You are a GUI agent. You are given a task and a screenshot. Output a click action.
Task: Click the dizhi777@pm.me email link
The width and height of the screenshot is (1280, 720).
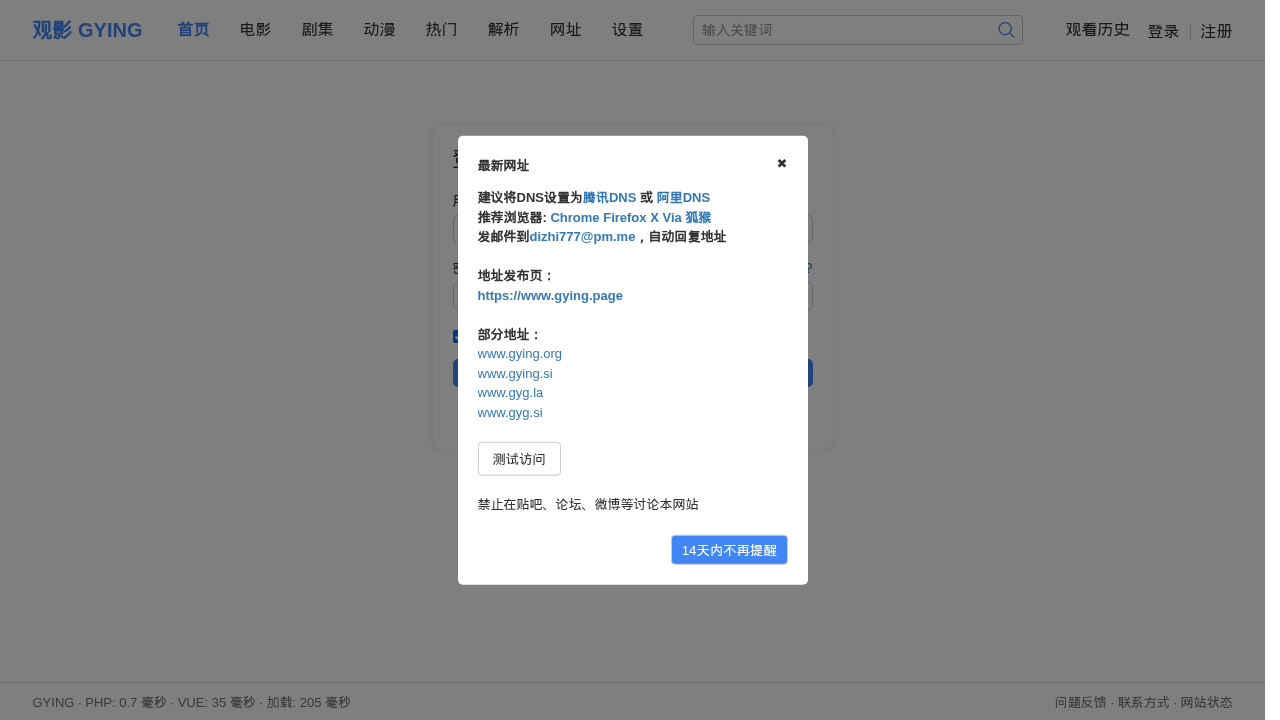click(x=582, y=237)
